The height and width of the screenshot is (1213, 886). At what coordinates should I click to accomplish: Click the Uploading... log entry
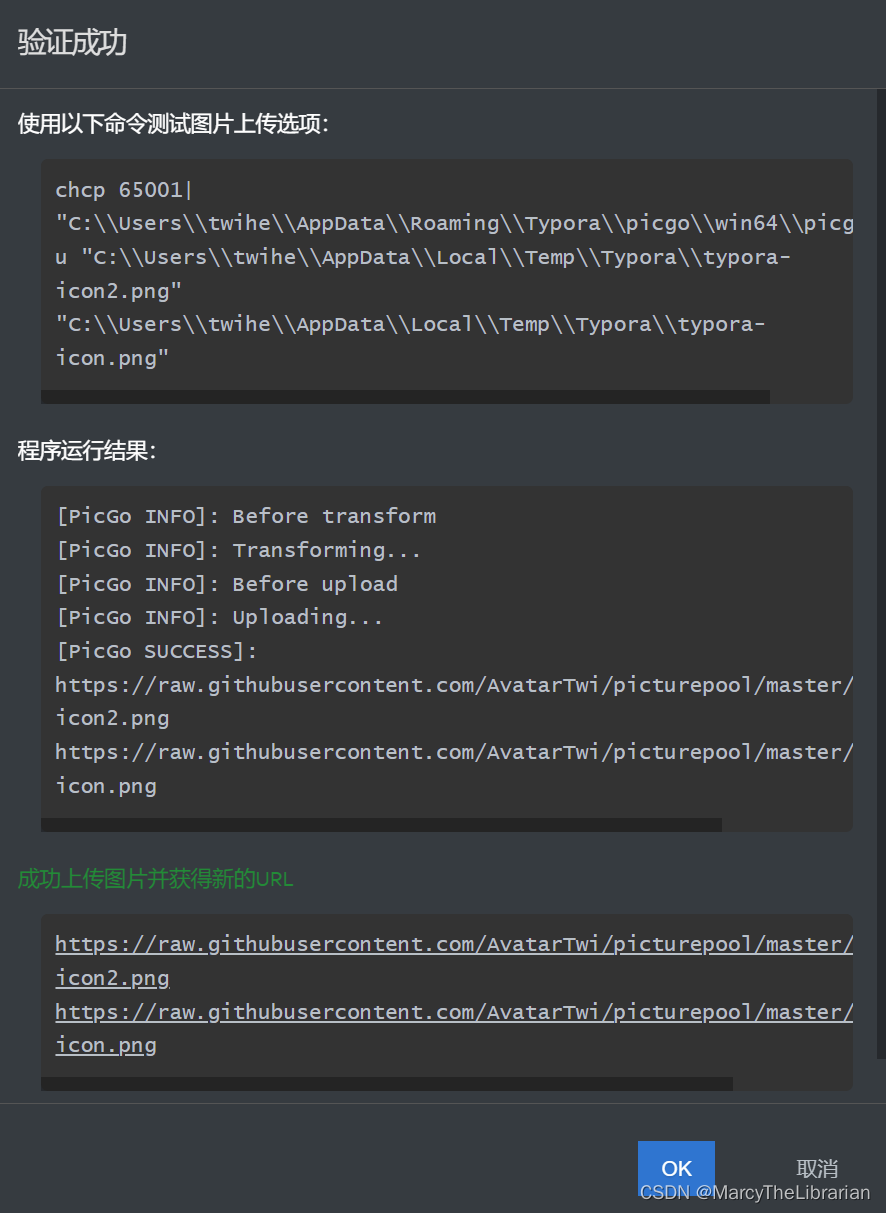(220, 617)
